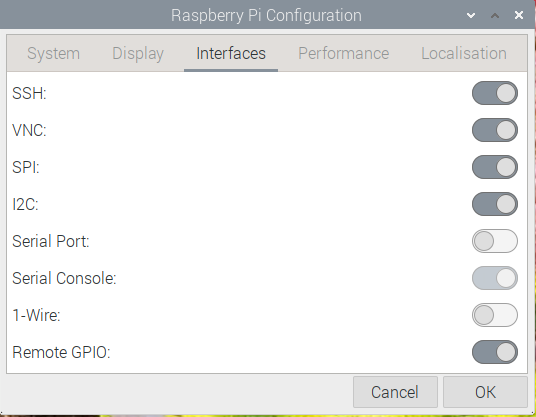This screenshot has width=536, height=417.
Task: Confirm settings with the OK button
Action: pyautogui.click(x=485, y=392)
